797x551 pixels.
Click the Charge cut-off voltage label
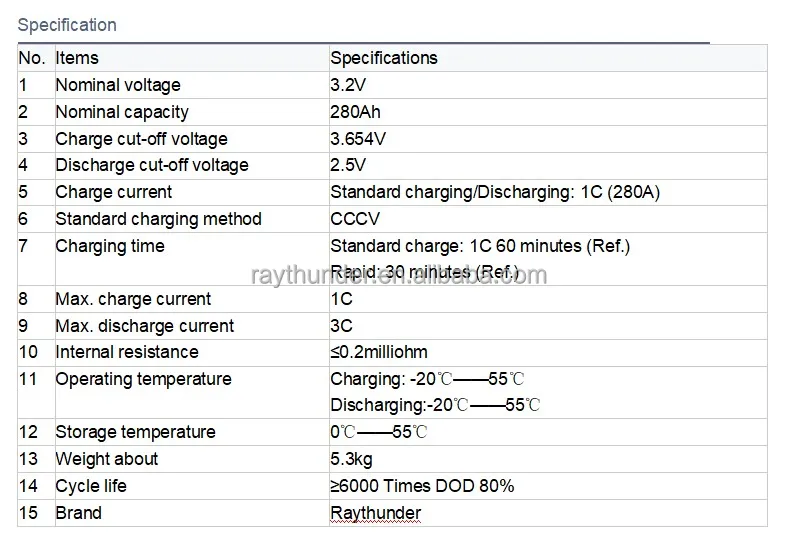141,139
